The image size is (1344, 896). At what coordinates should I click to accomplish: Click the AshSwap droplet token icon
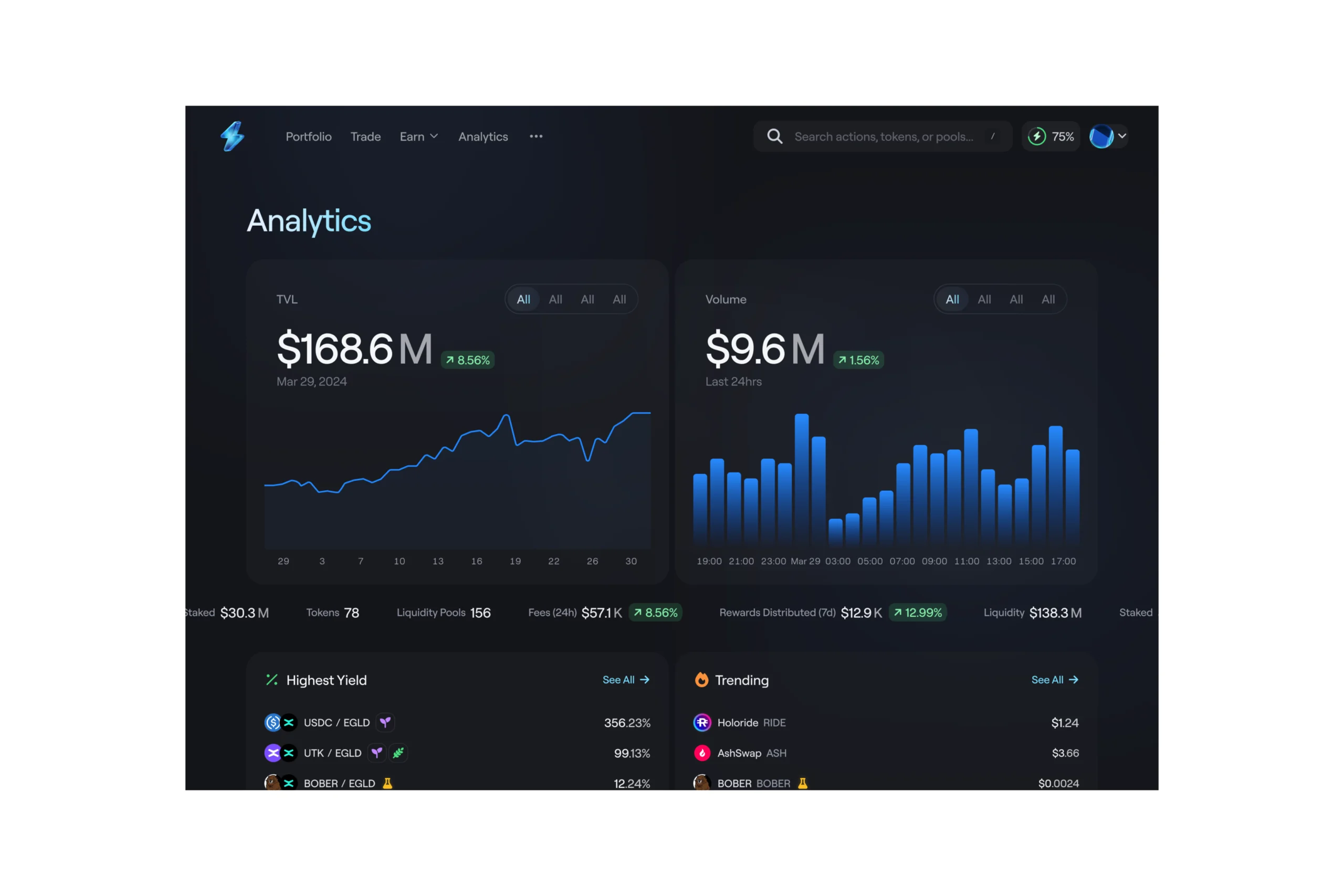pos(702,753)
